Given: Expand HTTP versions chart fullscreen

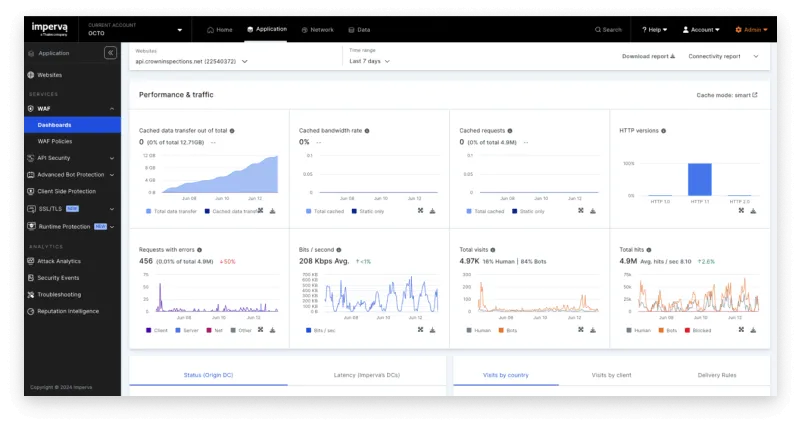Looking at the screenshot, I should coord(741,210).
